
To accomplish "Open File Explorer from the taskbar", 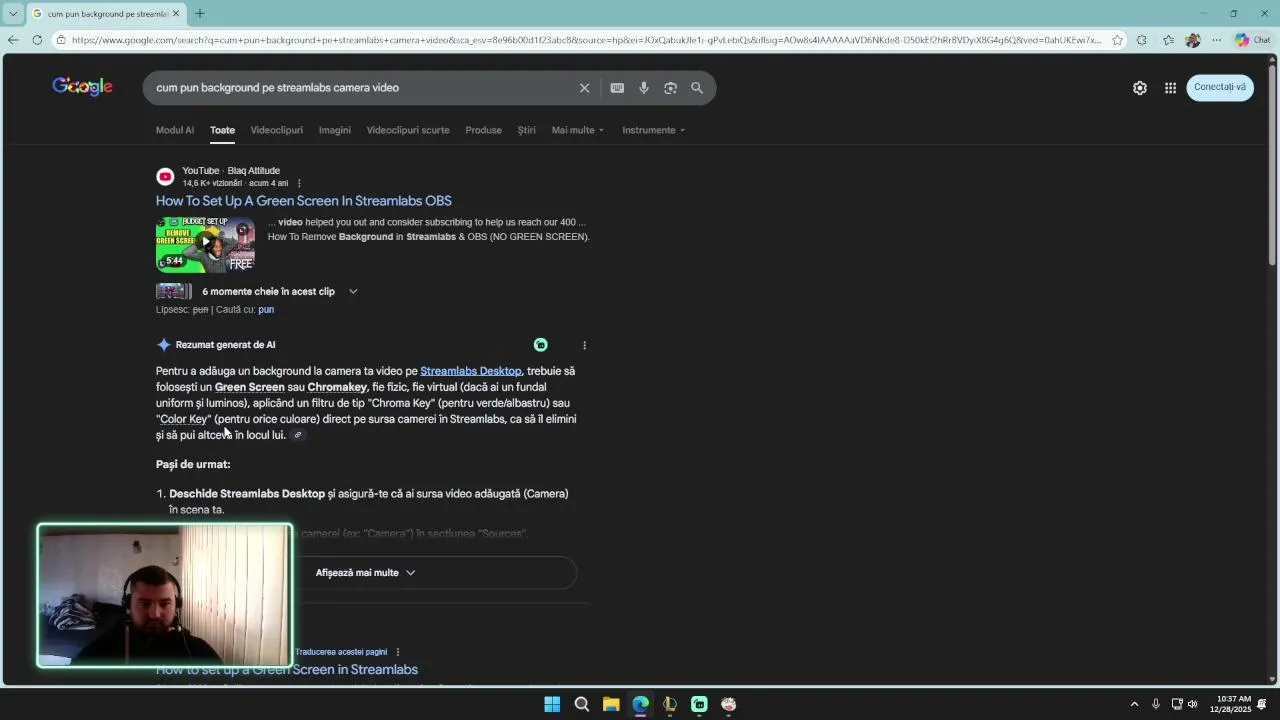I will pyautogui.click(x=611, y=704).
